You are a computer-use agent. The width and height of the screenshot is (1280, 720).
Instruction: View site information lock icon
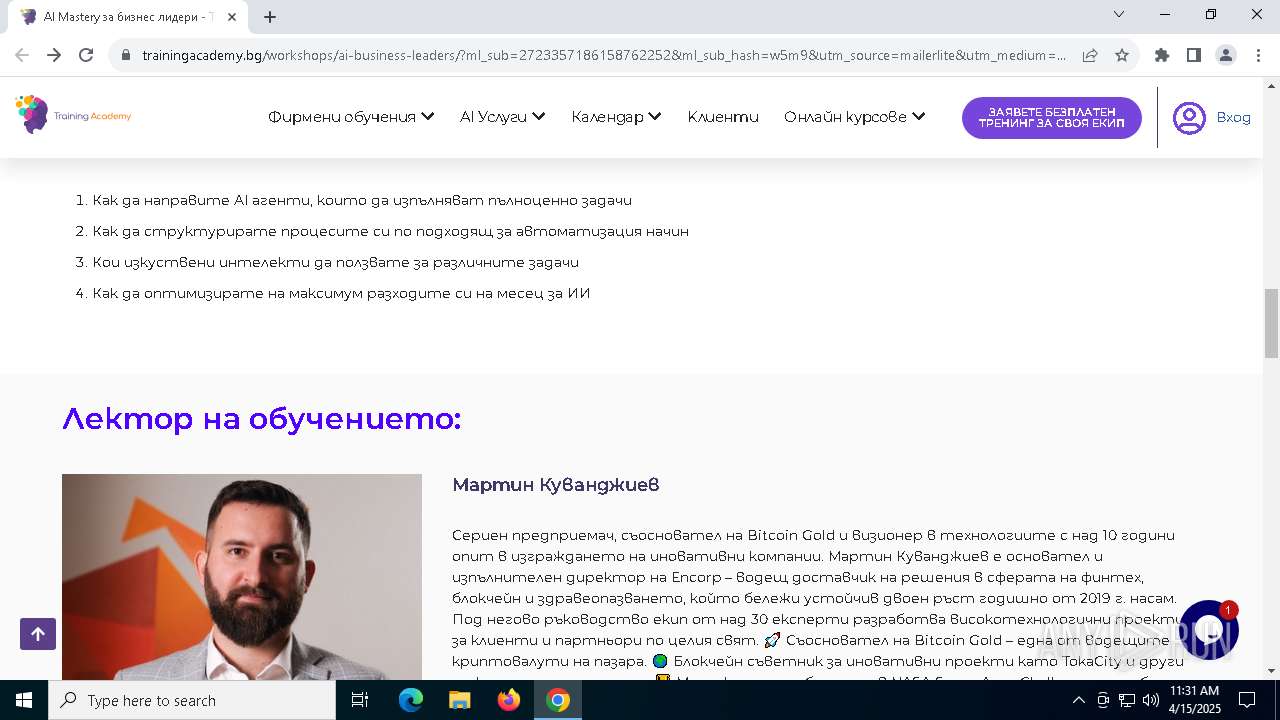[126, 56]
